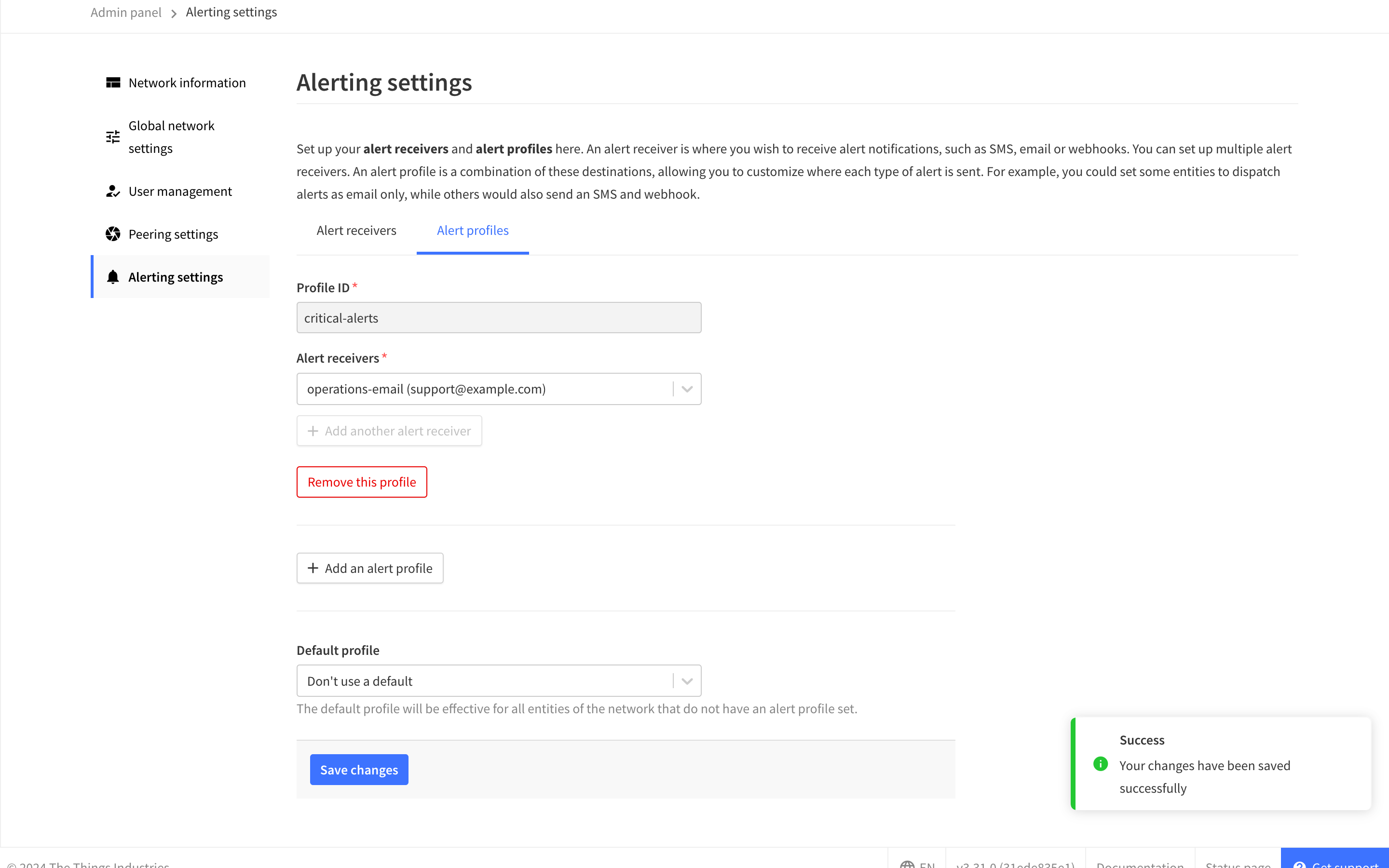Click the globe language icon in footer
The image size is (1389, 868).
907,863
